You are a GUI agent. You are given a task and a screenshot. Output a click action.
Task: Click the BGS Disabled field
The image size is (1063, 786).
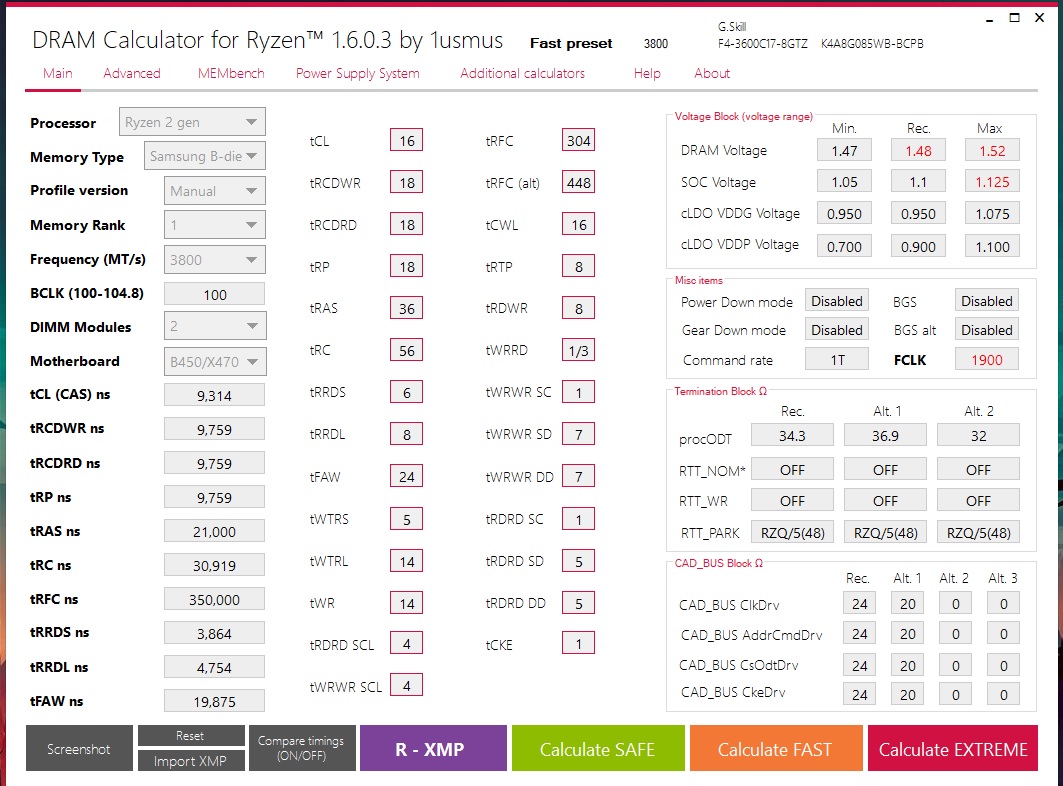pos(986,300)
